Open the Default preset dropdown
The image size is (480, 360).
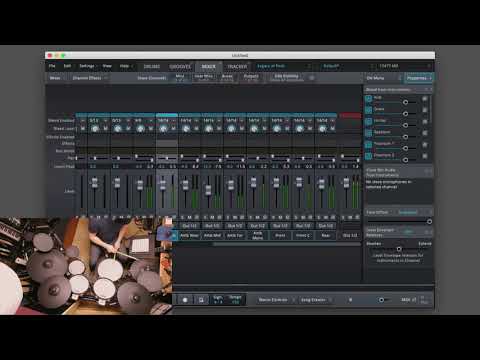348,66
